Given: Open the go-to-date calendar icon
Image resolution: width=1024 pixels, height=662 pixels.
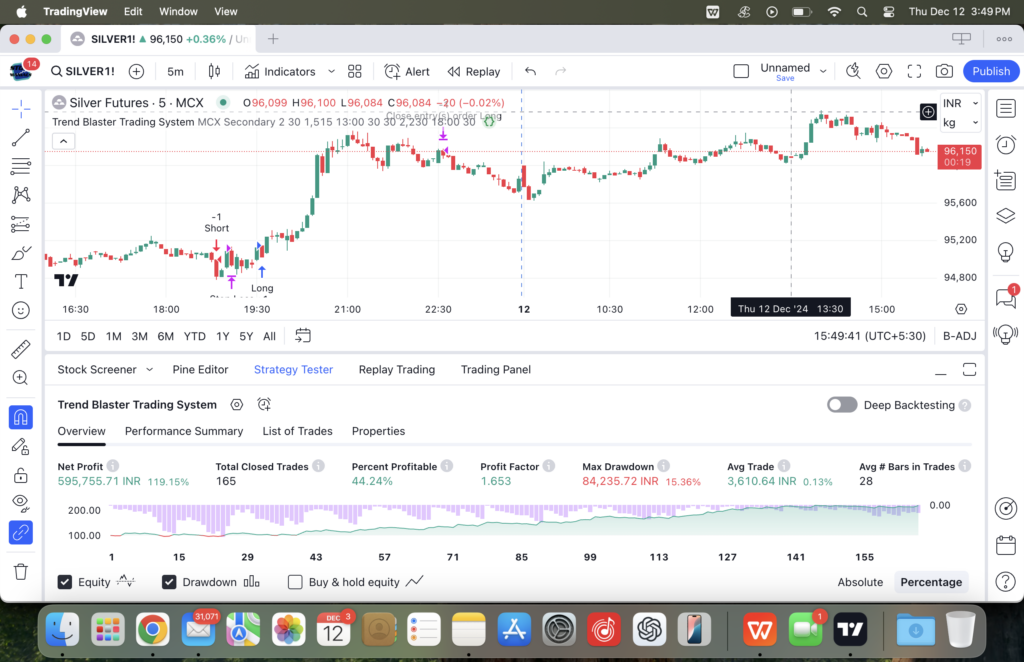Looking at the screenshot, I should click(302, 336).
